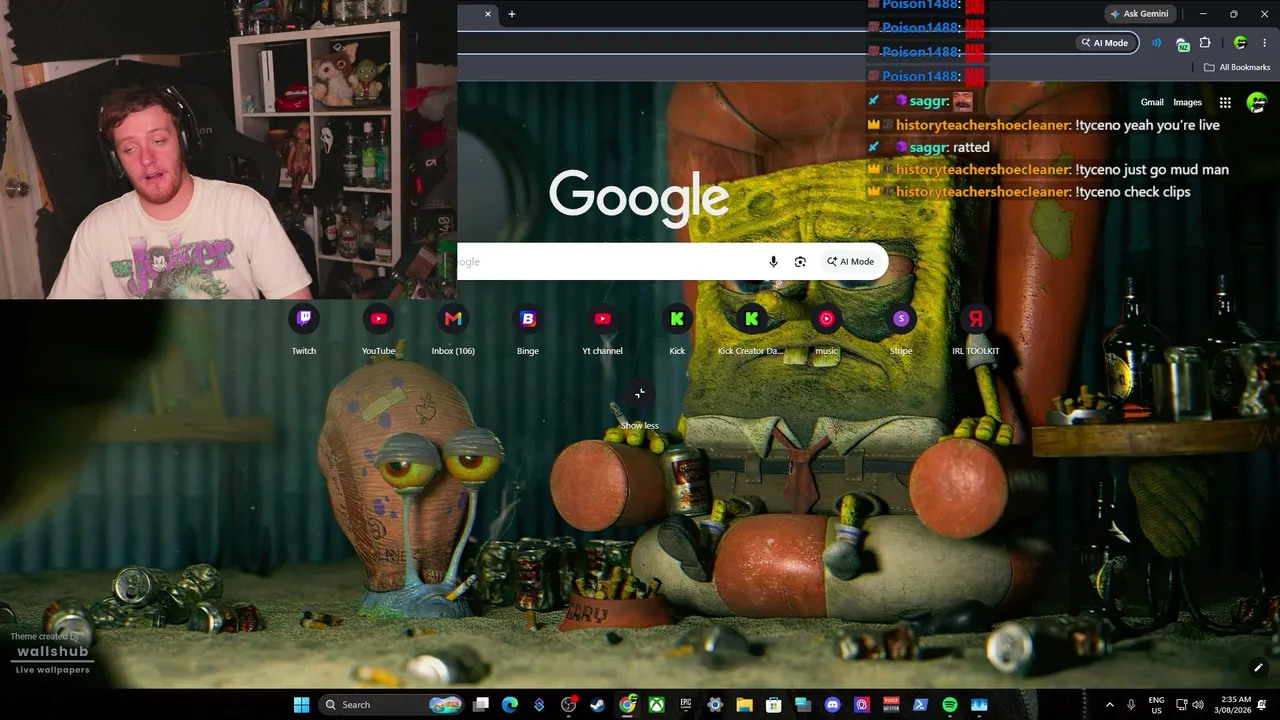Open the Binge shortcut tile
This screenshot has width=1280, height=720.
click(x=528, y=330)
